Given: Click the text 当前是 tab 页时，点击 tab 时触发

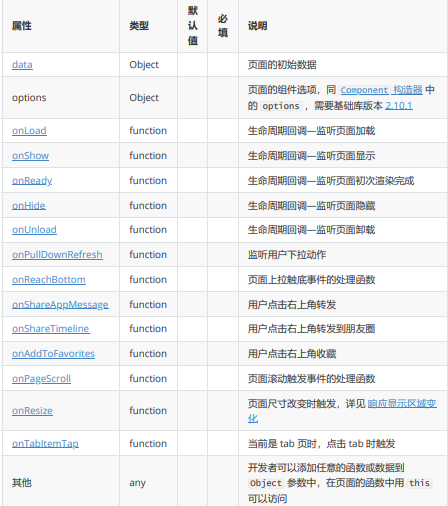Looking at the screenshot, I should coord(321,443).
